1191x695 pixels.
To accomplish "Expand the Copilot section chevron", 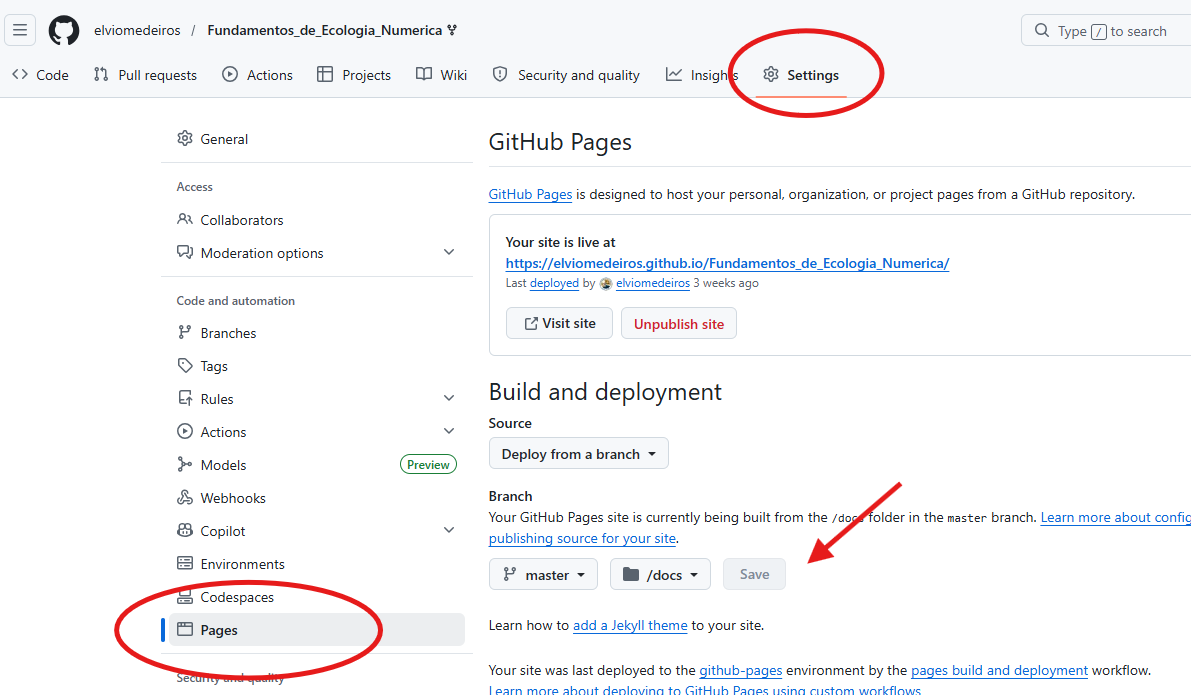I will [x=449, y=530].
